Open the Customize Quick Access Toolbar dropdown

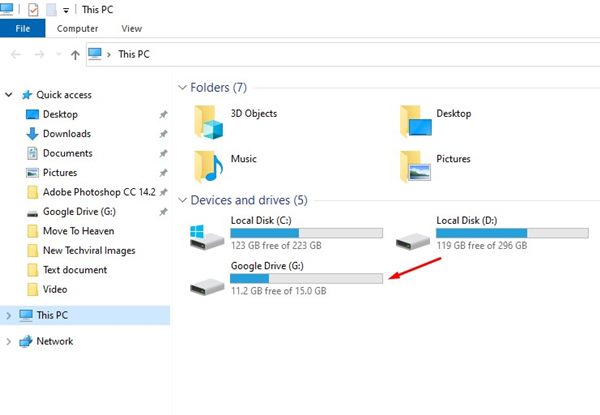[x=66, y=11]
